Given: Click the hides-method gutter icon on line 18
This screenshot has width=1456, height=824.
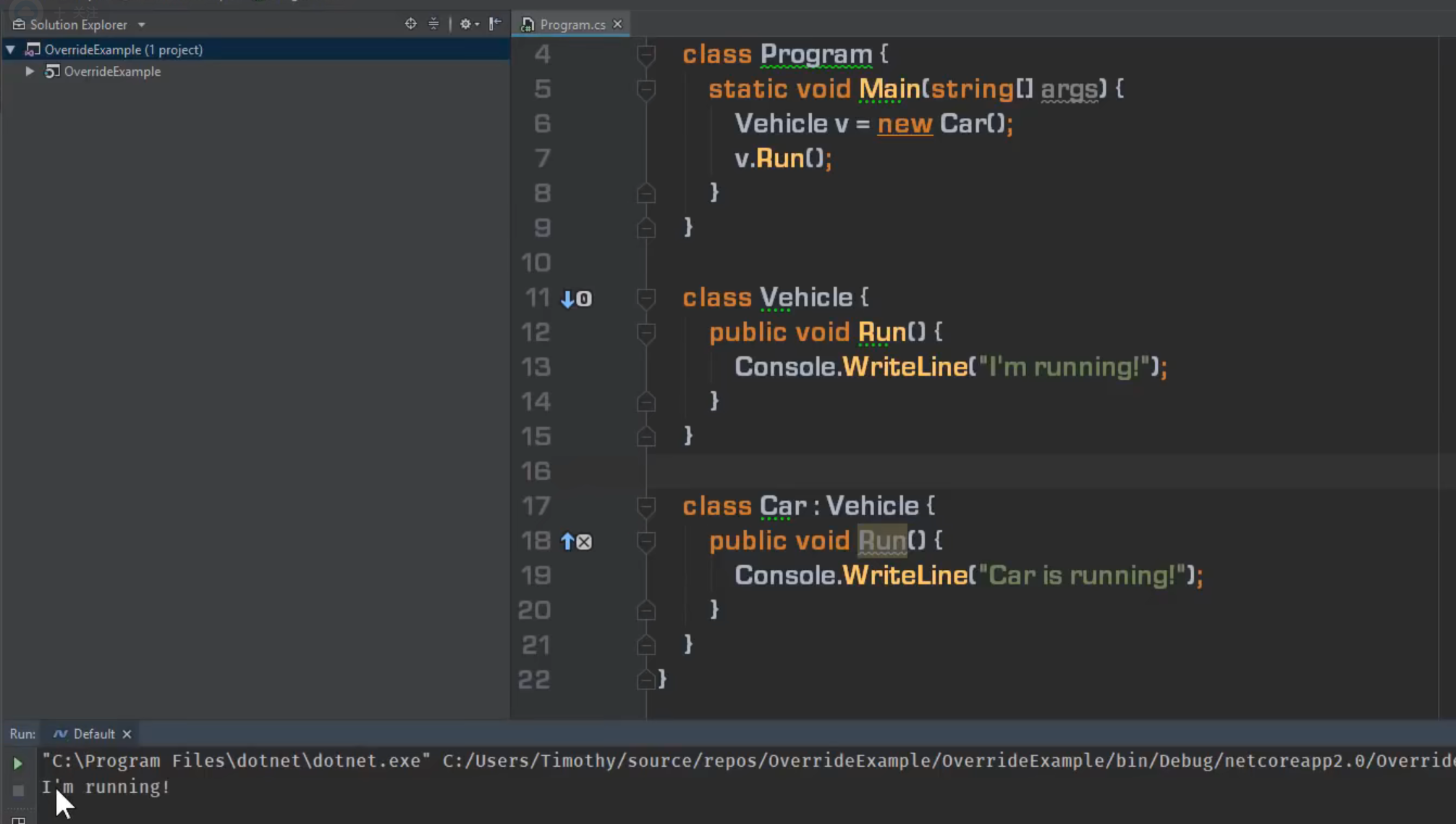Looking at the screenshot, I should [577, 542].
